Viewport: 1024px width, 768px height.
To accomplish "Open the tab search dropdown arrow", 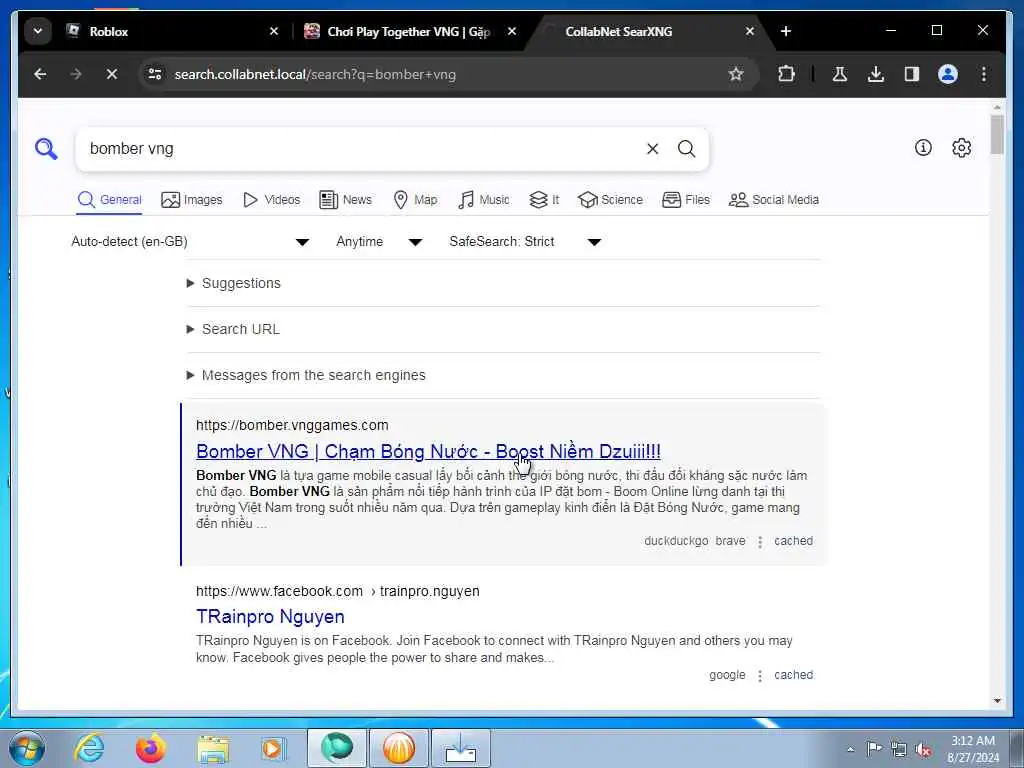I will point(38,31).
